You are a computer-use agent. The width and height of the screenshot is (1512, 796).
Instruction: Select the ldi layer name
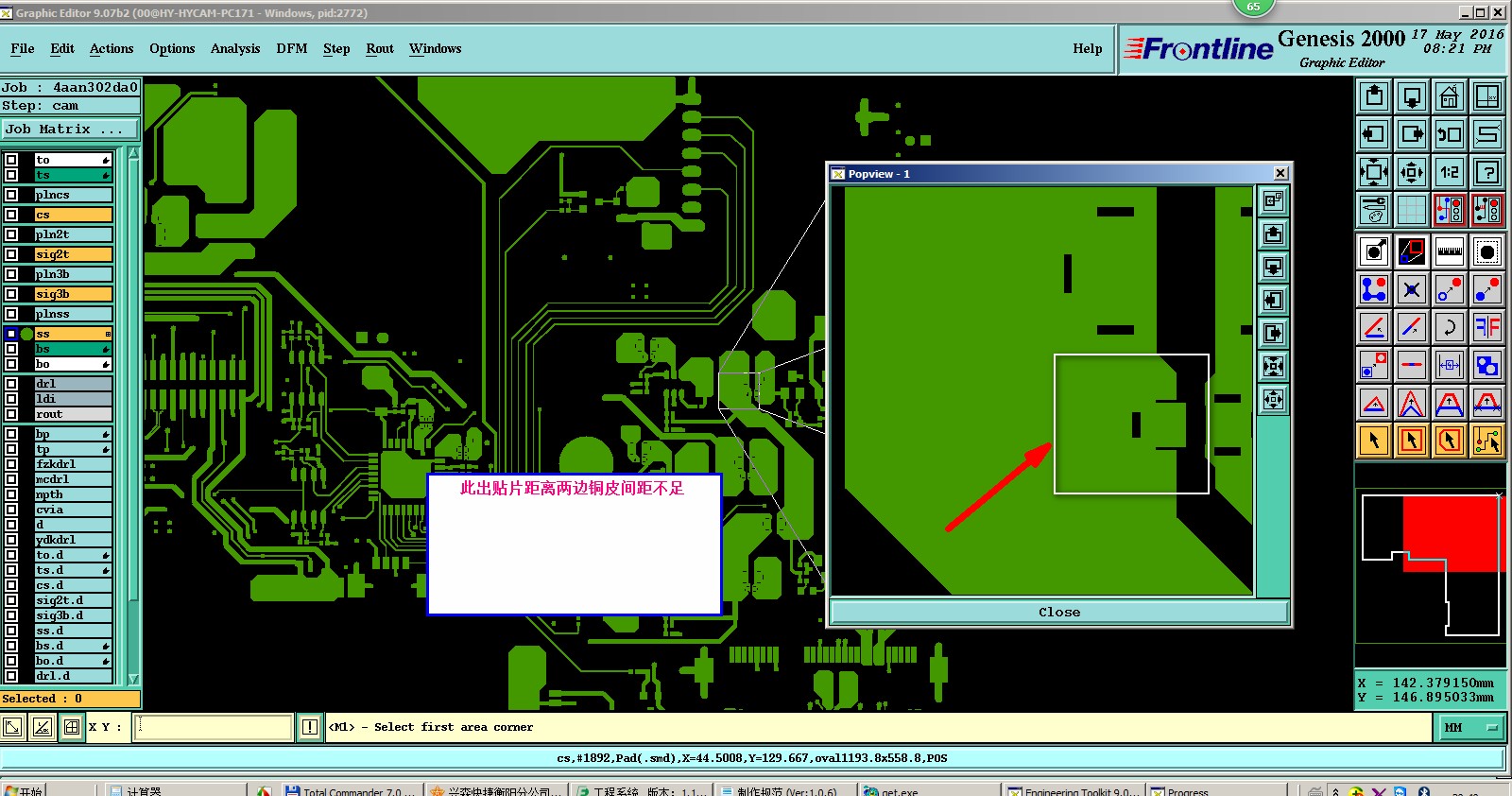point(74,399)
